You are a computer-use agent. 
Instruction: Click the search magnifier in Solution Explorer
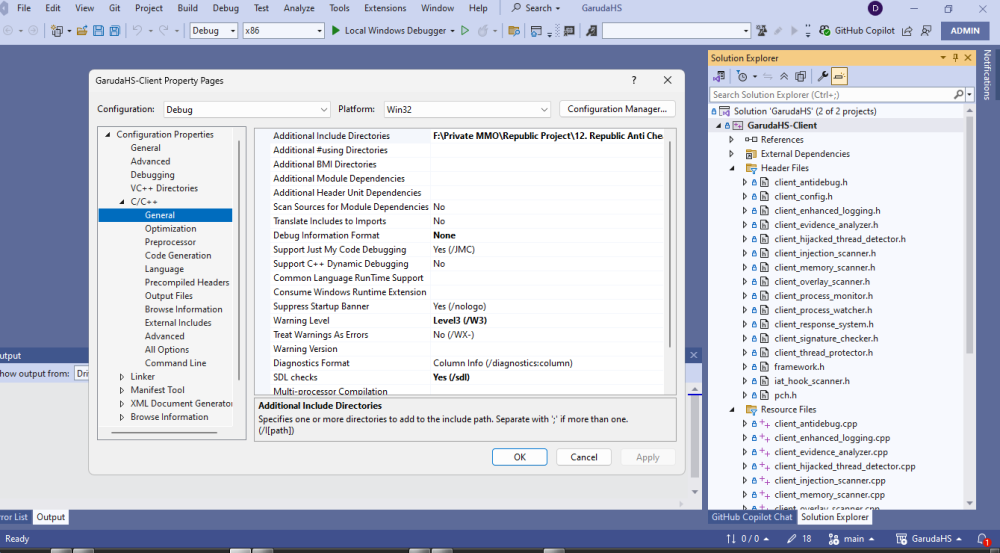(959, 94)
